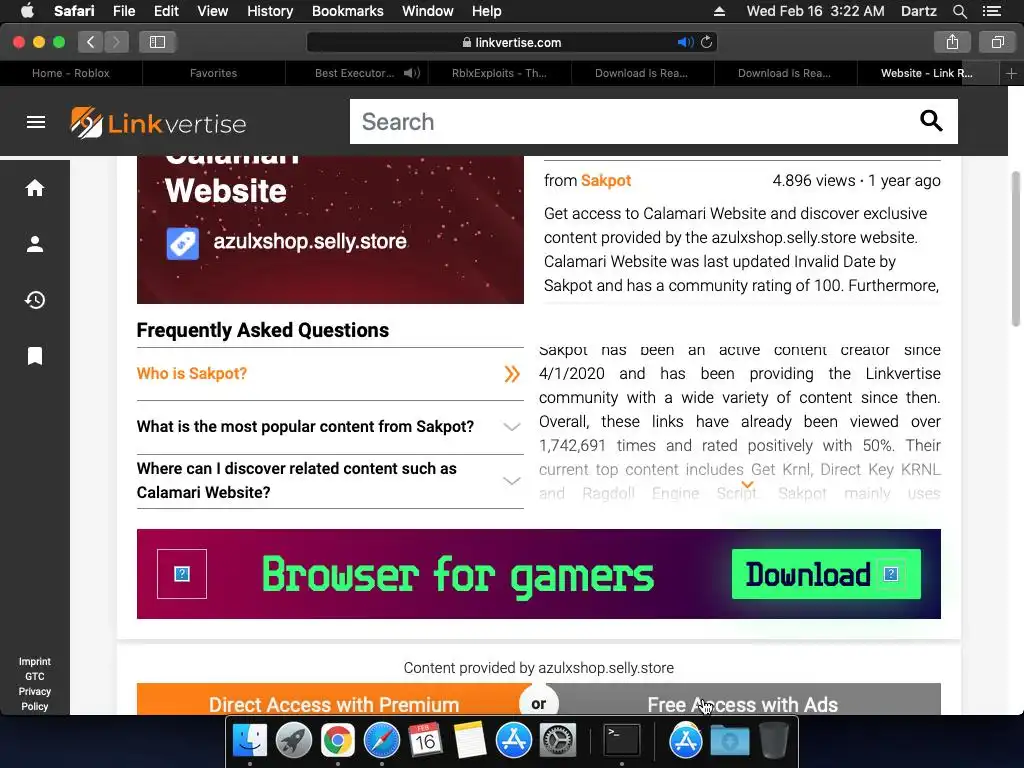Open bookmarks icon in sidebar
This screenshot has height=768, width=1024.
(35, 356)
